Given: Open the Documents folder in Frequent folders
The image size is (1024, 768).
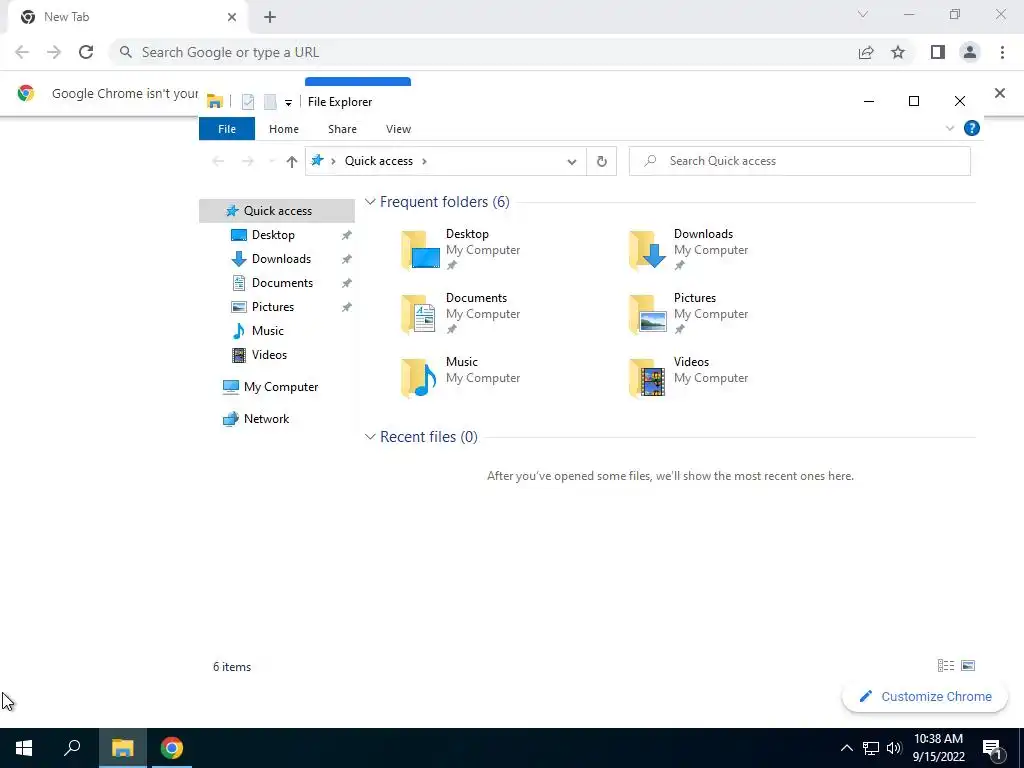Looking at the screenshot, I should click(x=460, y=313).
